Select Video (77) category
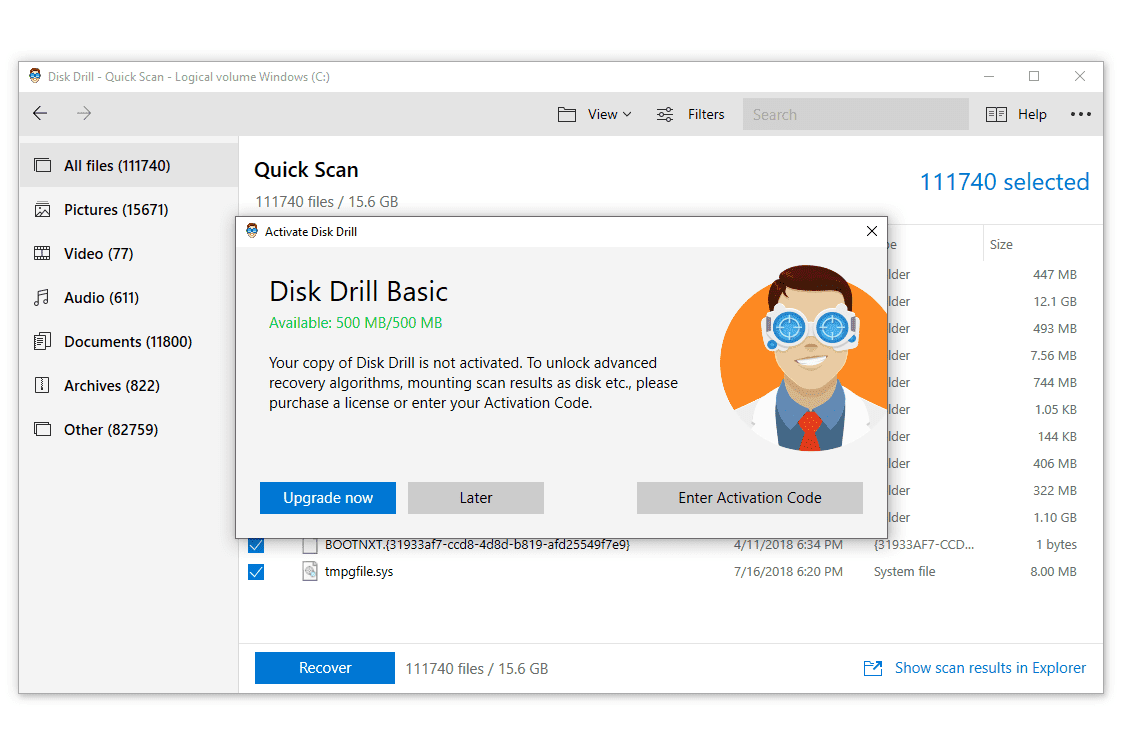The width and height of the screenshot is (1124, 749). click(x=129, y=254)
